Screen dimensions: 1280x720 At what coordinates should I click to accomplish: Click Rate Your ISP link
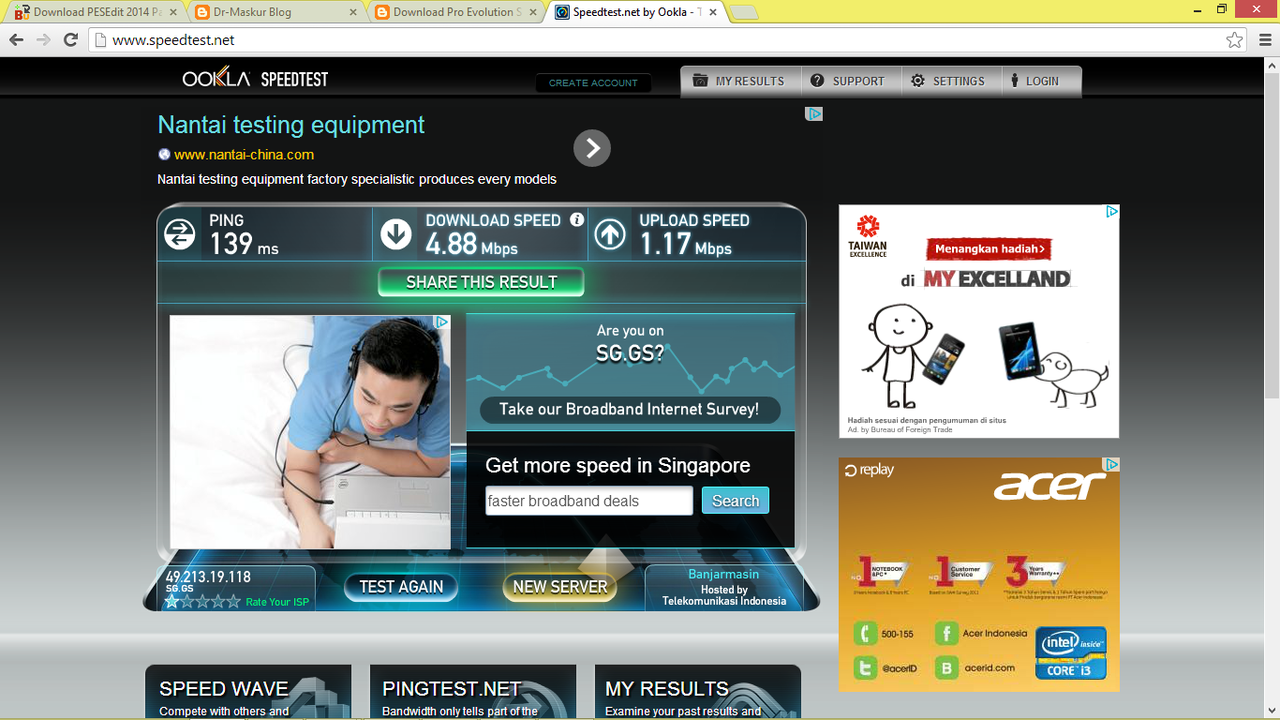coord(277,602)
